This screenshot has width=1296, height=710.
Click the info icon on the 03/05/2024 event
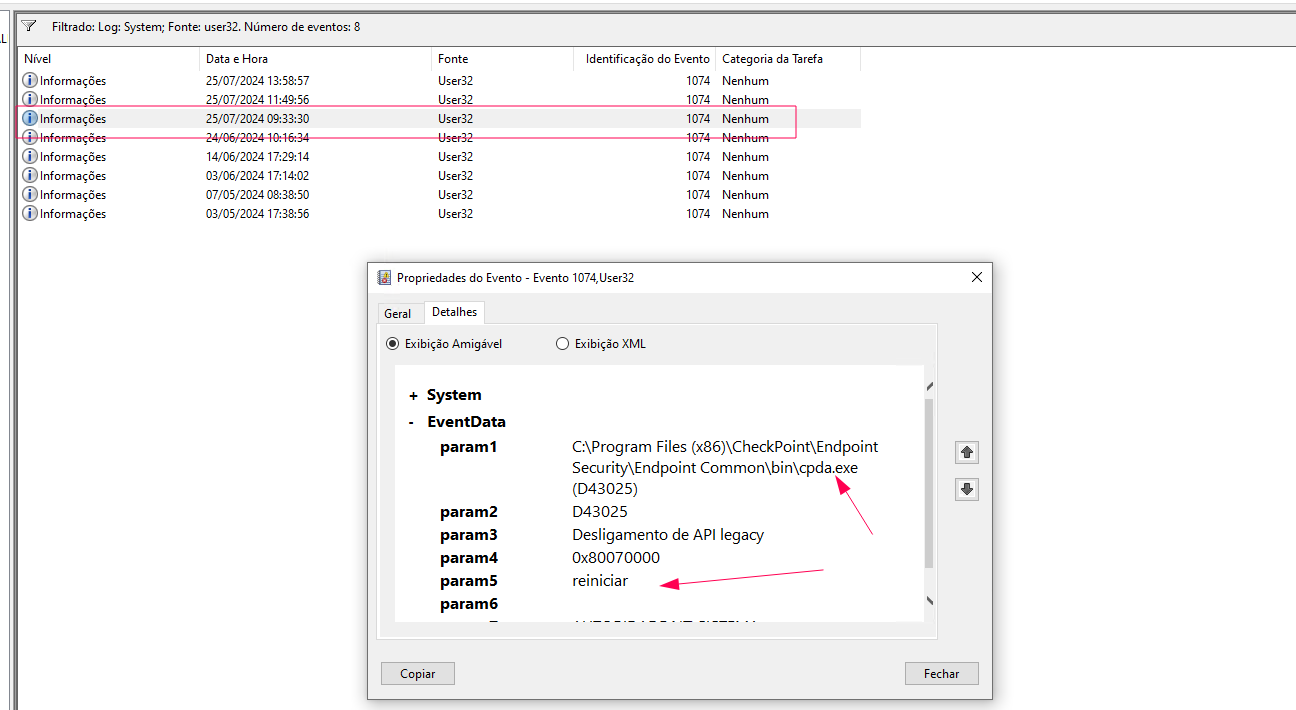coord(29,213)
